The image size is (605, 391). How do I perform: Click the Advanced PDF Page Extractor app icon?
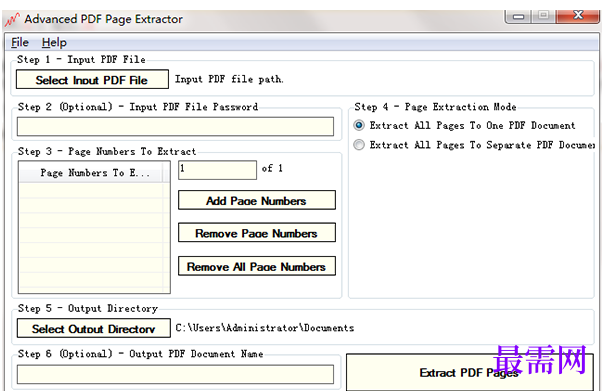12,20
